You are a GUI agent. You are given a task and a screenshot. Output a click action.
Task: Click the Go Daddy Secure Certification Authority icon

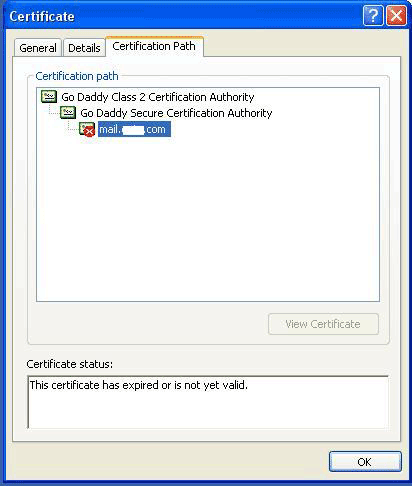point(68,113)
